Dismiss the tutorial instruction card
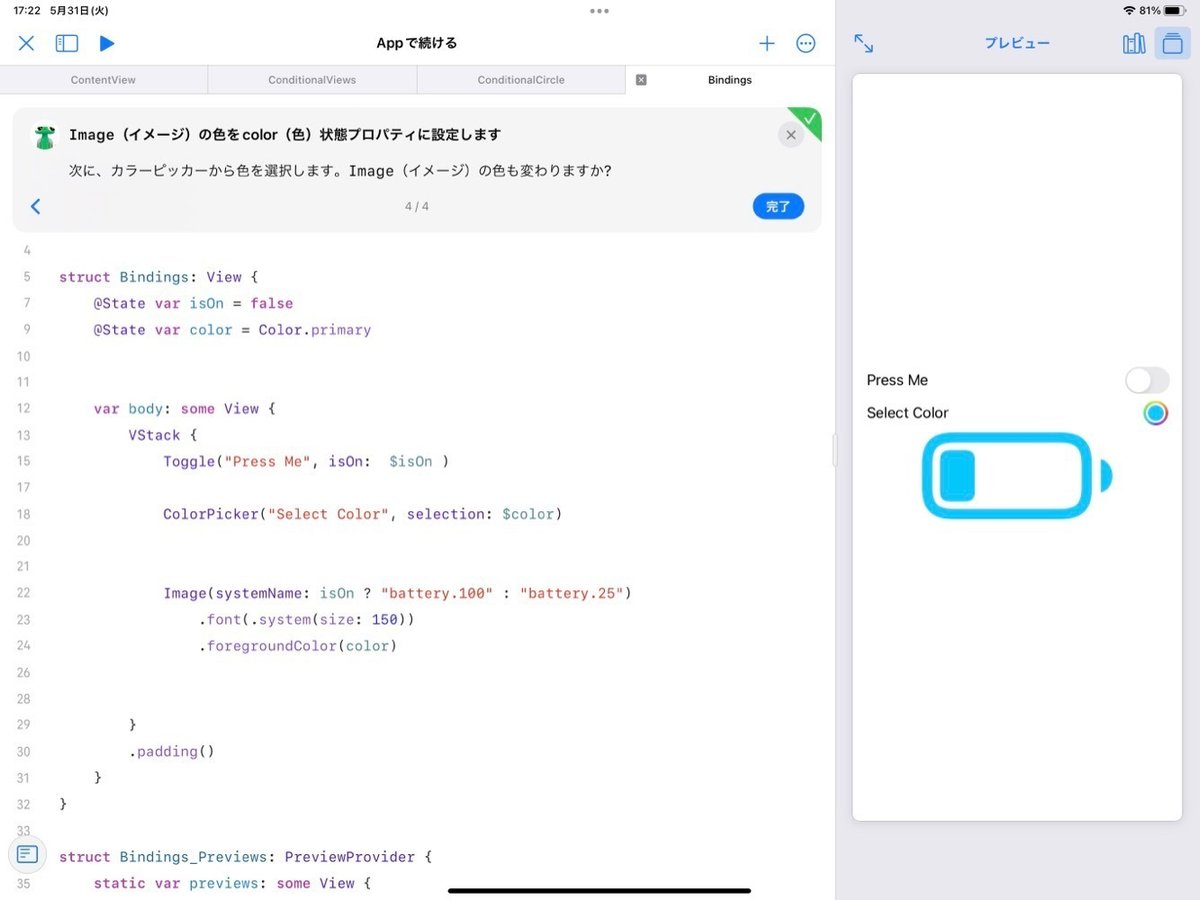1200x900 pixels. [x=791, y=135]
